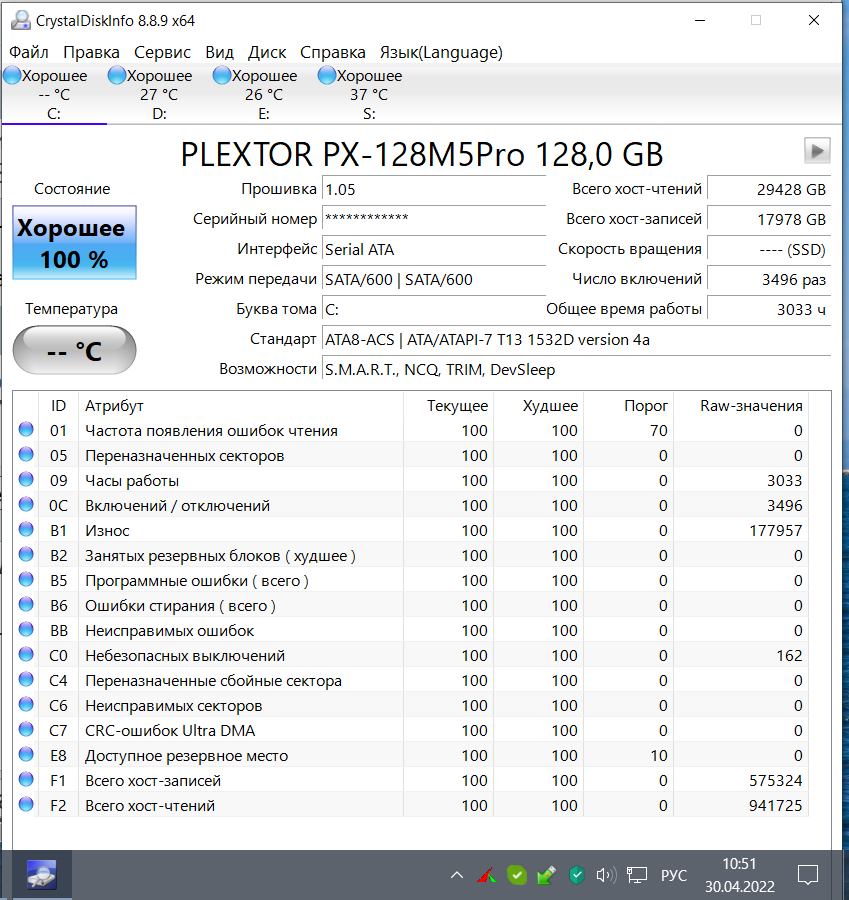The height and width of the screenshot is (900, 849).
Task: Click the 29428 GB host reads field
Action: pos(769,189)
